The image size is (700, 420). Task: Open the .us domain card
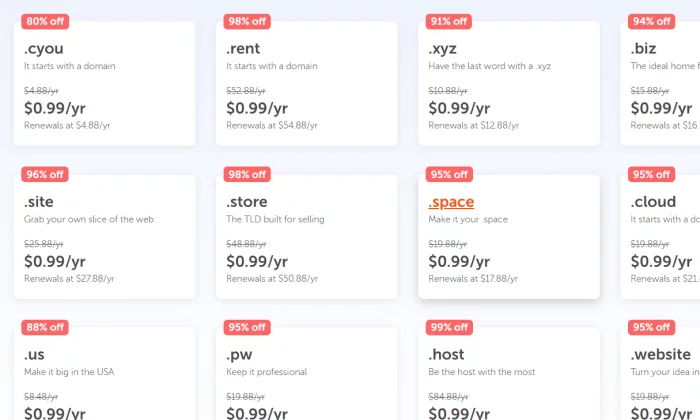pos(104,374)
